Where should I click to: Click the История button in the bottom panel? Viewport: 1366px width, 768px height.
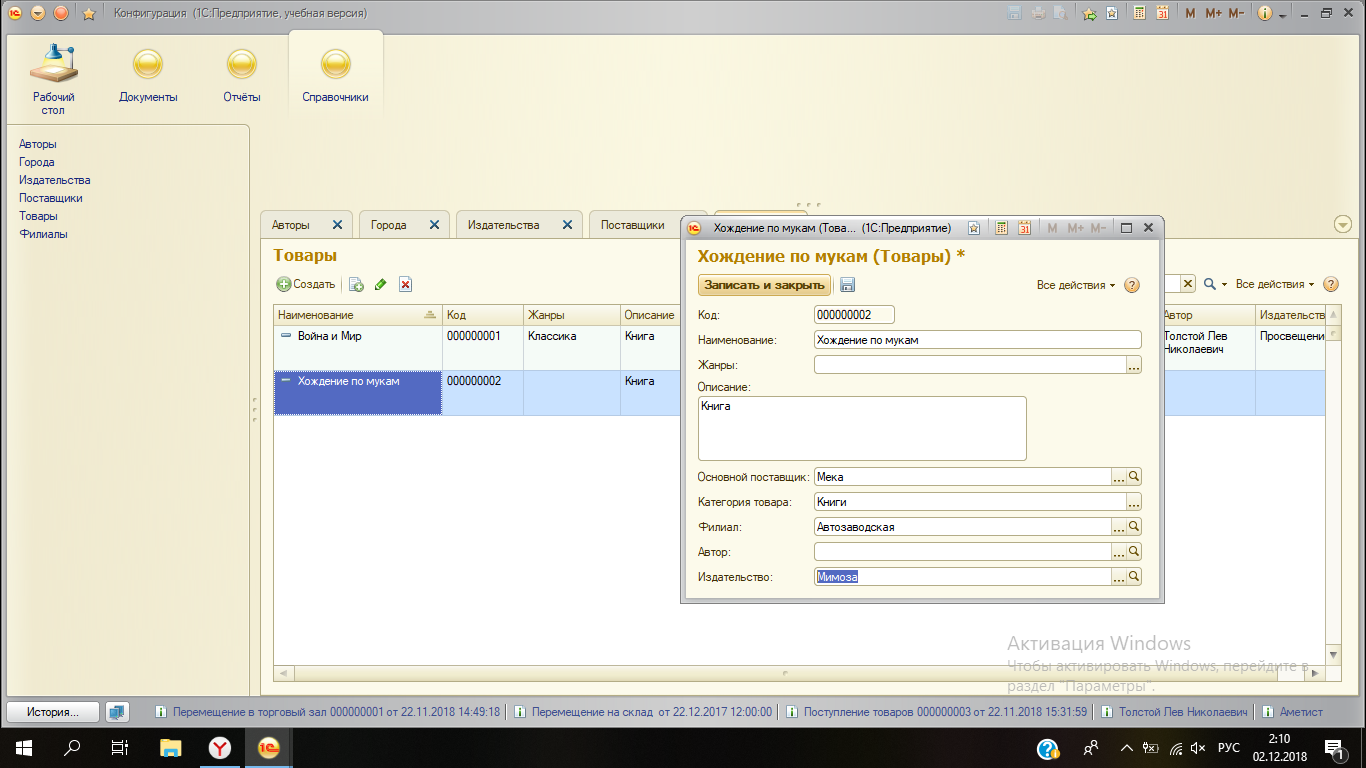coord(53,712)
